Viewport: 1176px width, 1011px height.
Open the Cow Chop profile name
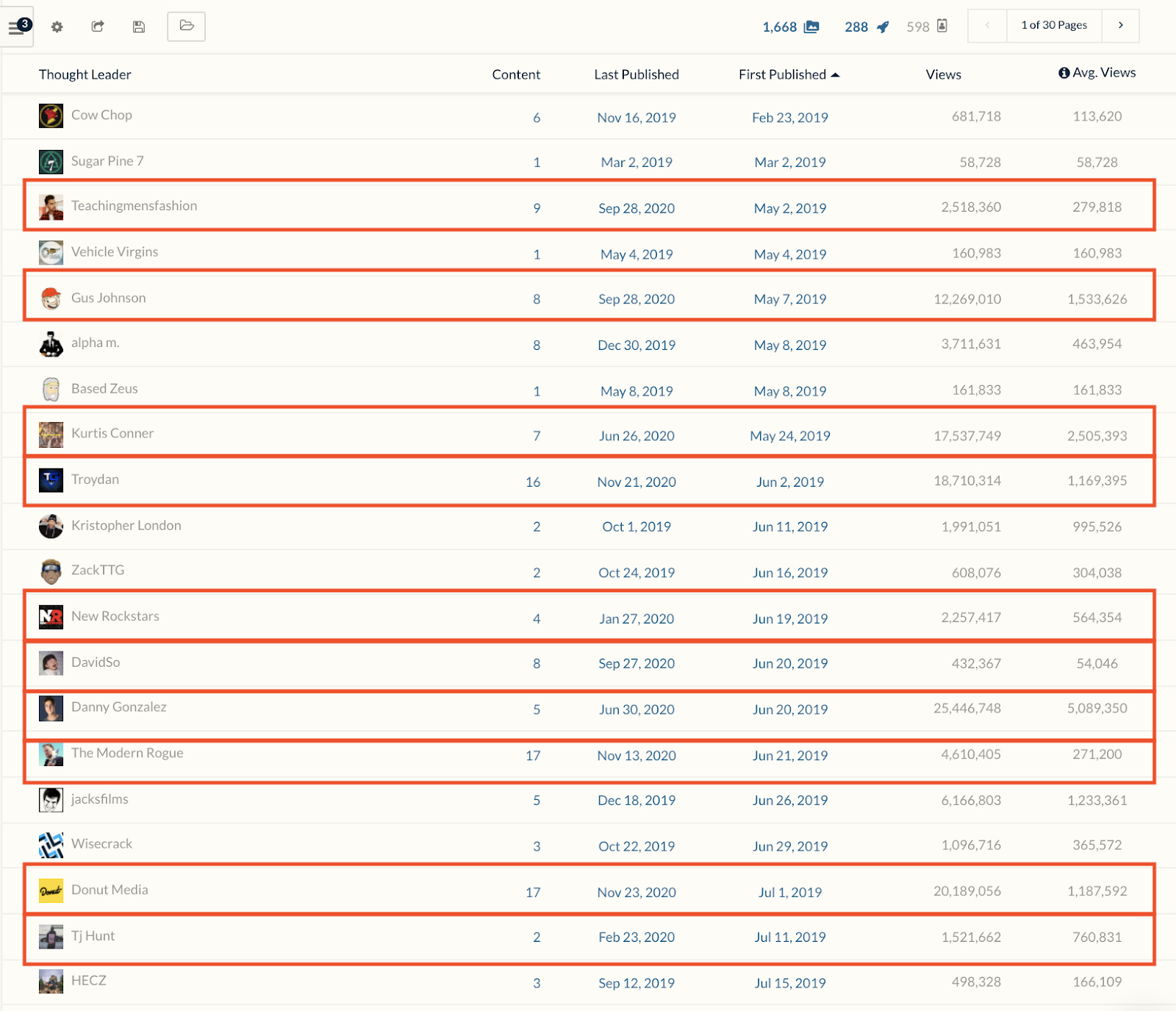click(x=101, y=115)
